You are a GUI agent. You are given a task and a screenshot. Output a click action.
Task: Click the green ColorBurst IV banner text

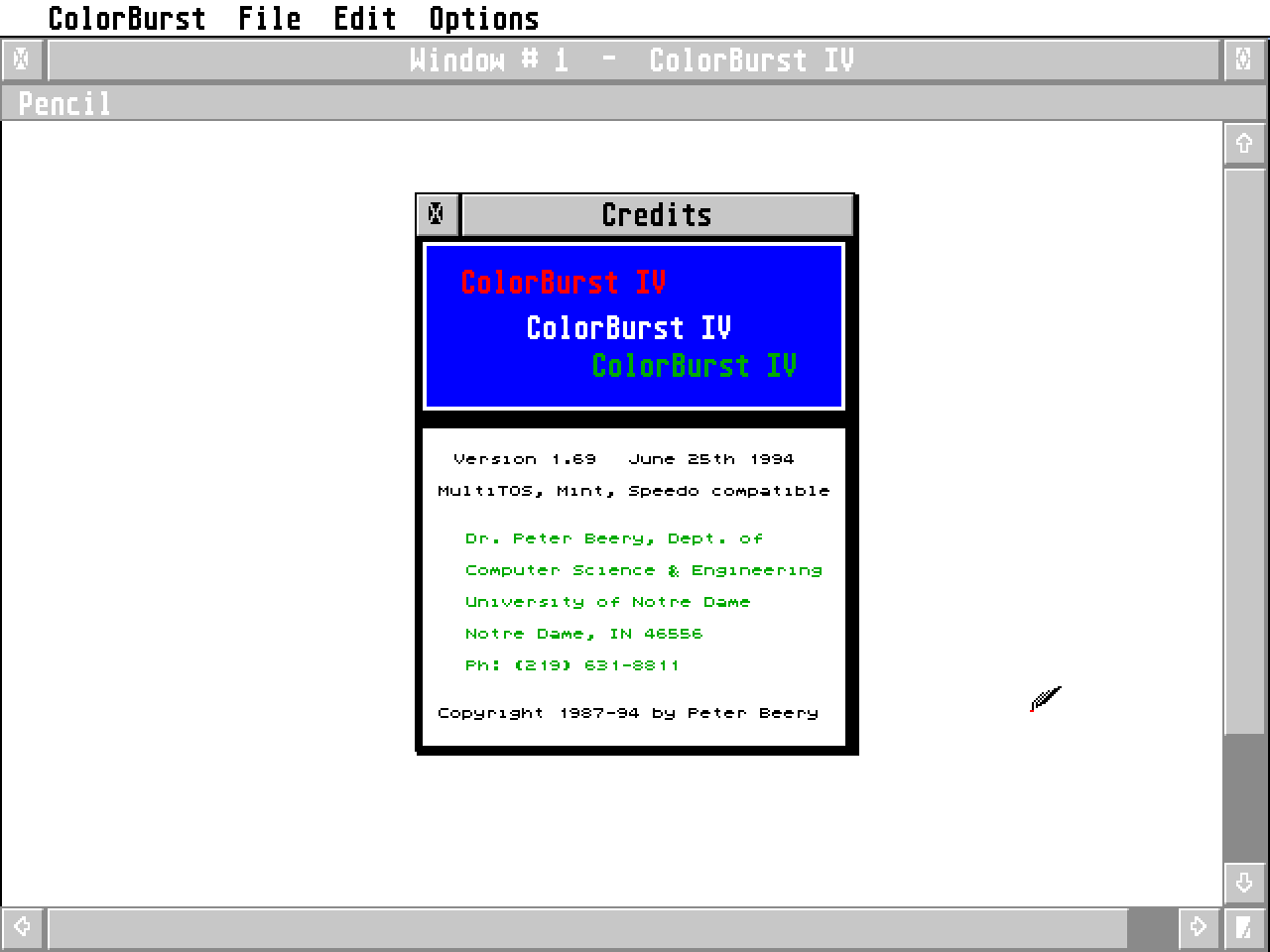coord(694,366)
